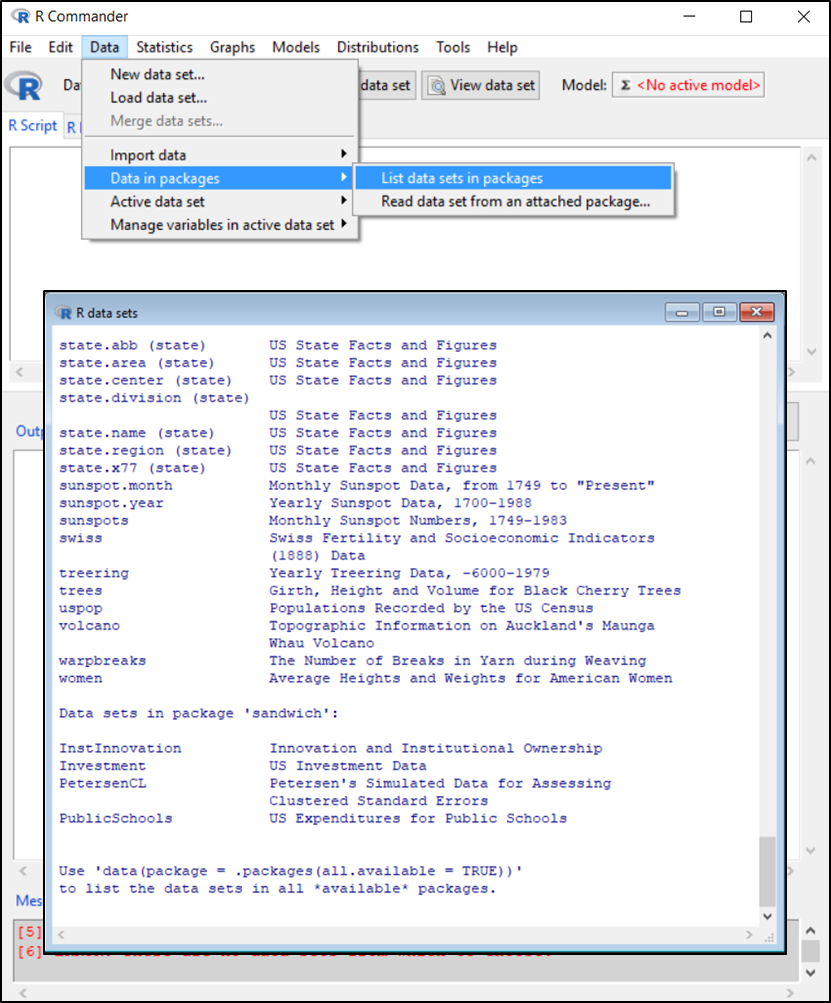Close the R data sets window
Screen dimensions: 831x1003
pyautogui.click(x=756, y=312)
